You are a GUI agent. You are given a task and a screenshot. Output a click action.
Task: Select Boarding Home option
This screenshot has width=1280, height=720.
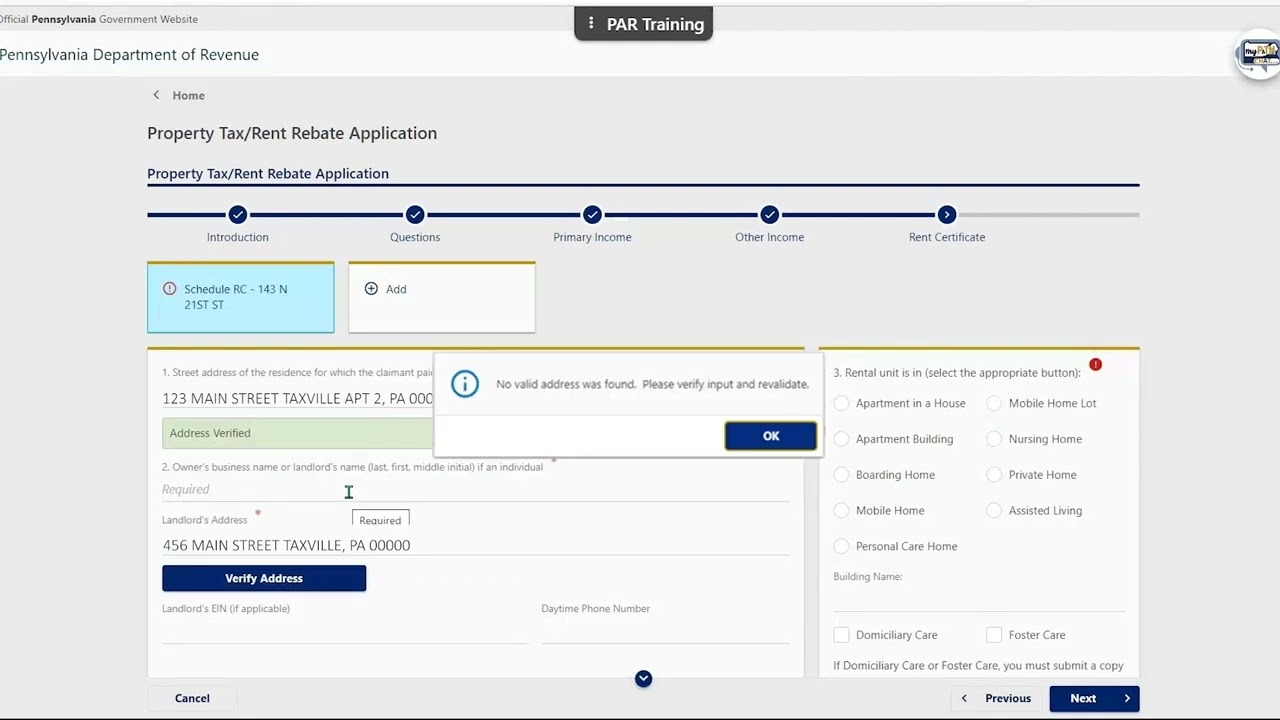[x=841, y=475]
